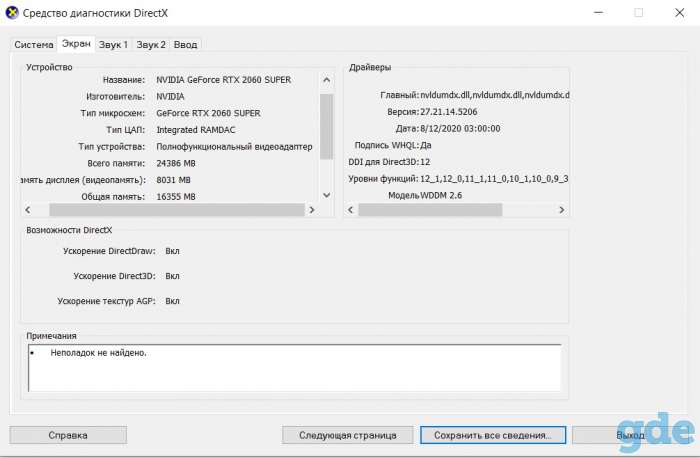
Task: Click right arrow of Драйверы horizontal scrollbar
Action: [x=562, y=209]
